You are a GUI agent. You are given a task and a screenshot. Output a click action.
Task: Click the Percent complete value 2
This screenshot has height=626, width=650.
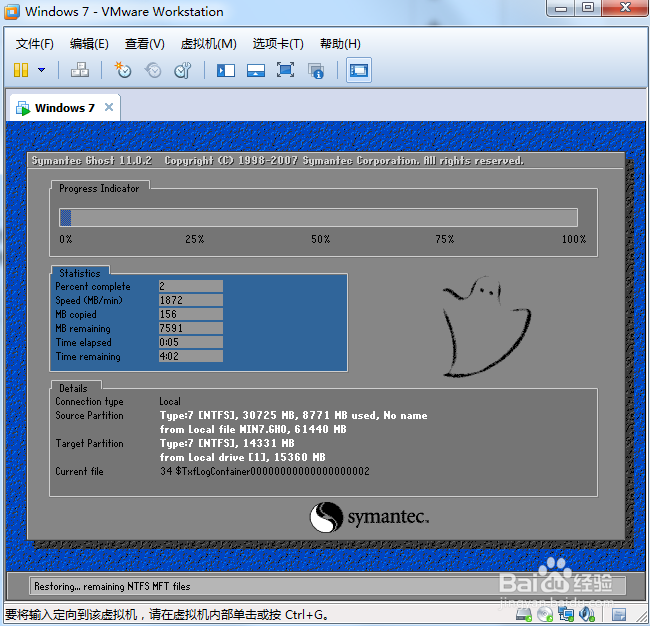pos(191,286)
